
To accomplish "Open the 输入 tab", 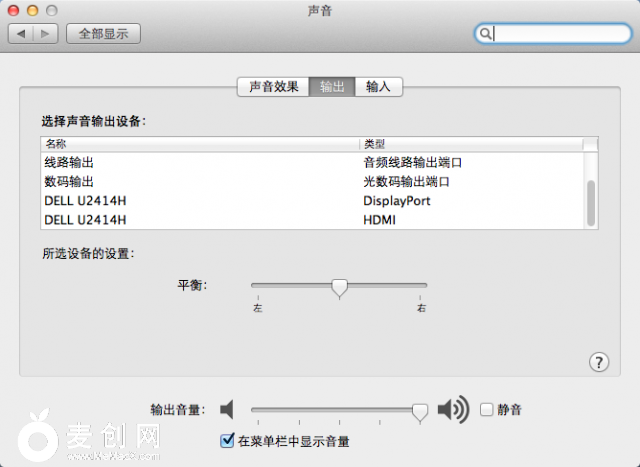I will 378,87.
